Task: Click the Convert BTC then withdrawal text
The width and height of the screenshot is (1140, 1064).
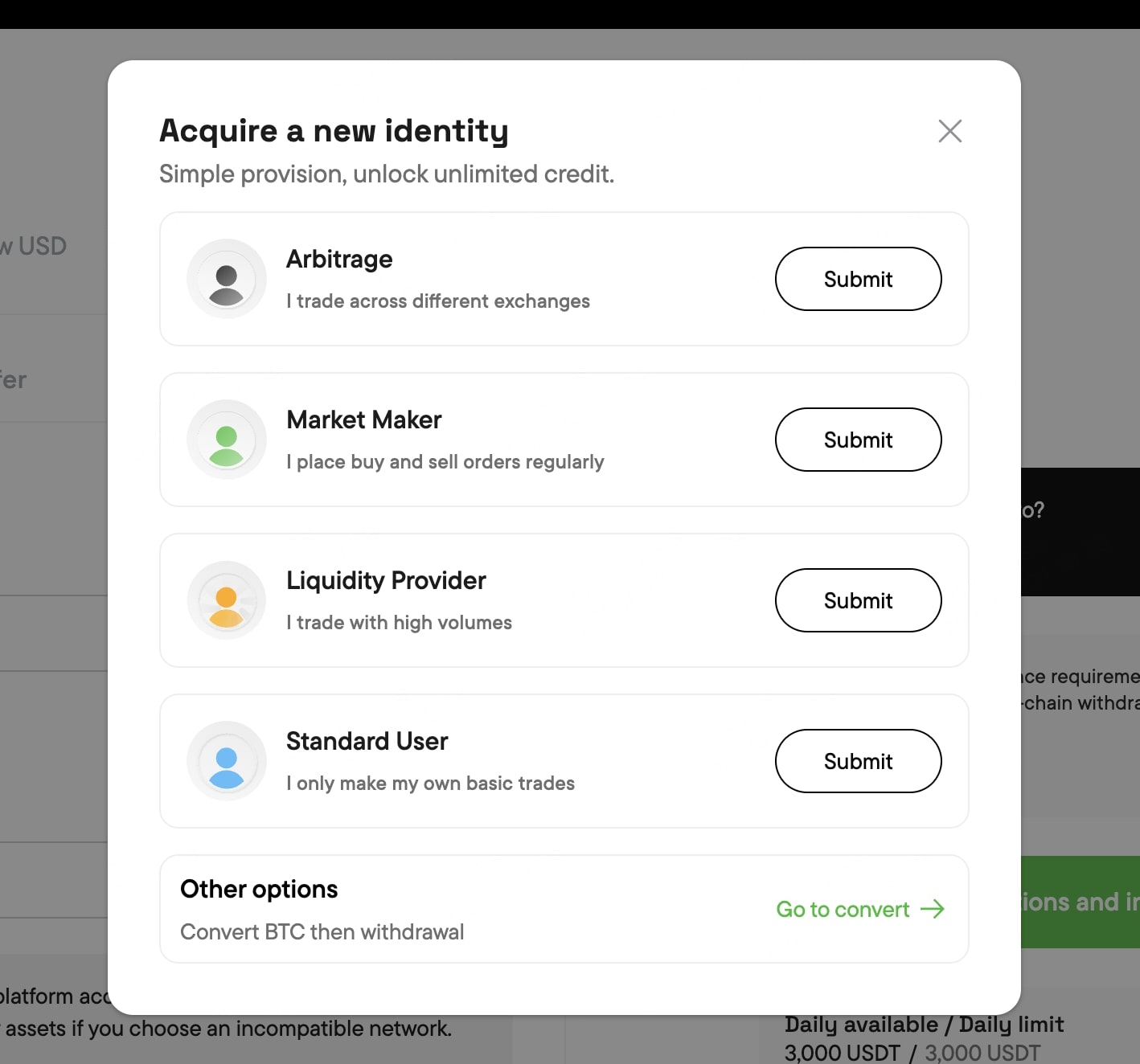Action: [x=322, y=931]
